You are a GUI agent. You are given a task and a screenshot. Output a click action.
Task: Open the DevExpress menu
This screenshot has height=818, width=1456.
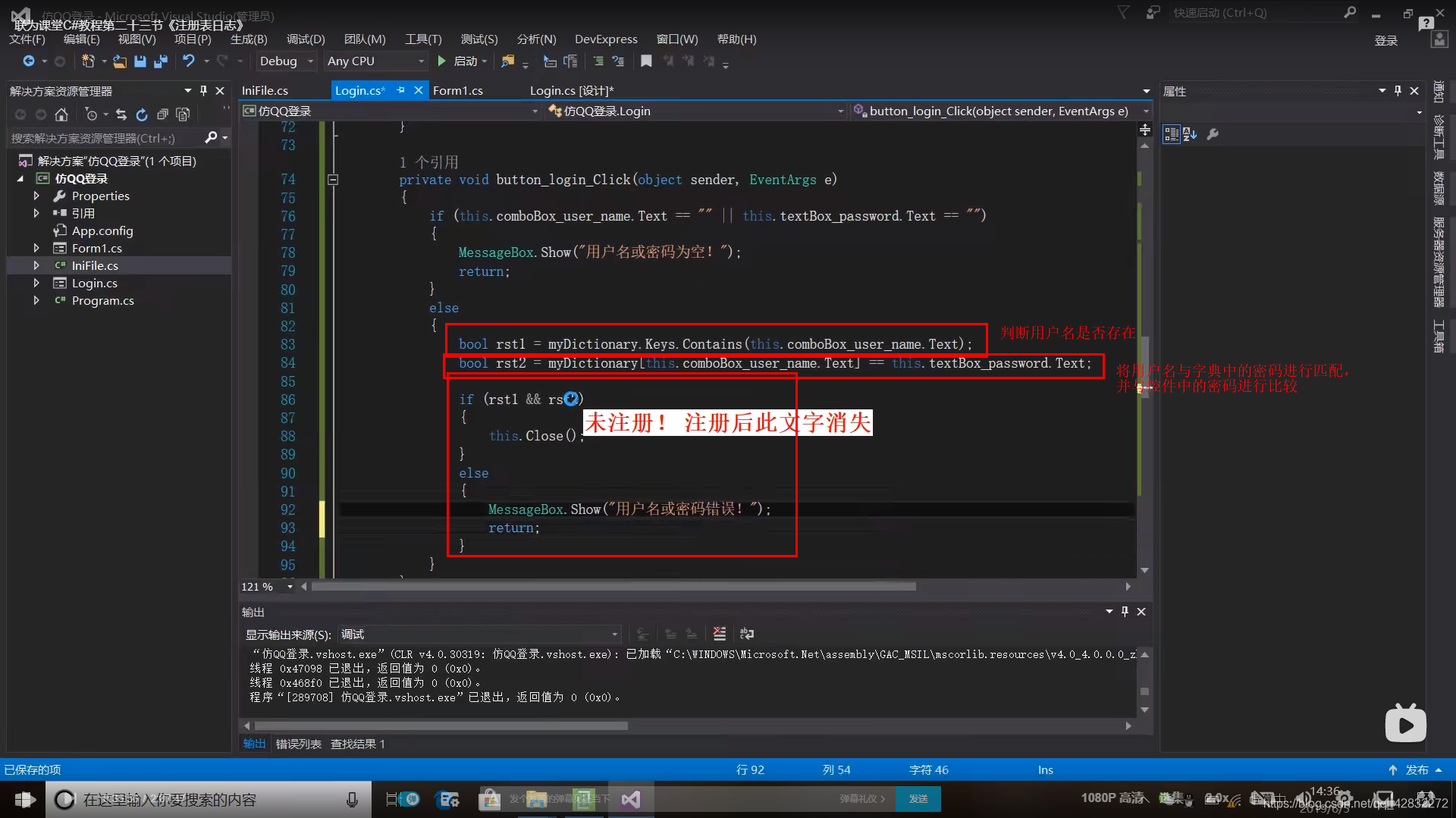[606, 39]
